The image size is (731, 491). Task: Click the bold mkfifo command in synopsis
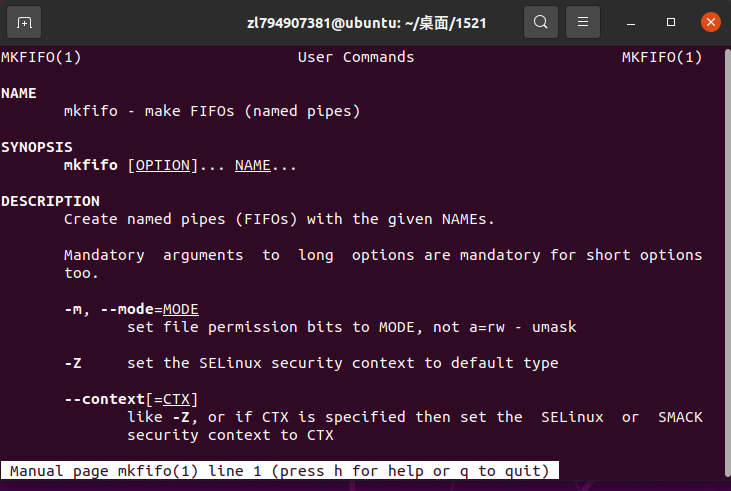[91, 165]
